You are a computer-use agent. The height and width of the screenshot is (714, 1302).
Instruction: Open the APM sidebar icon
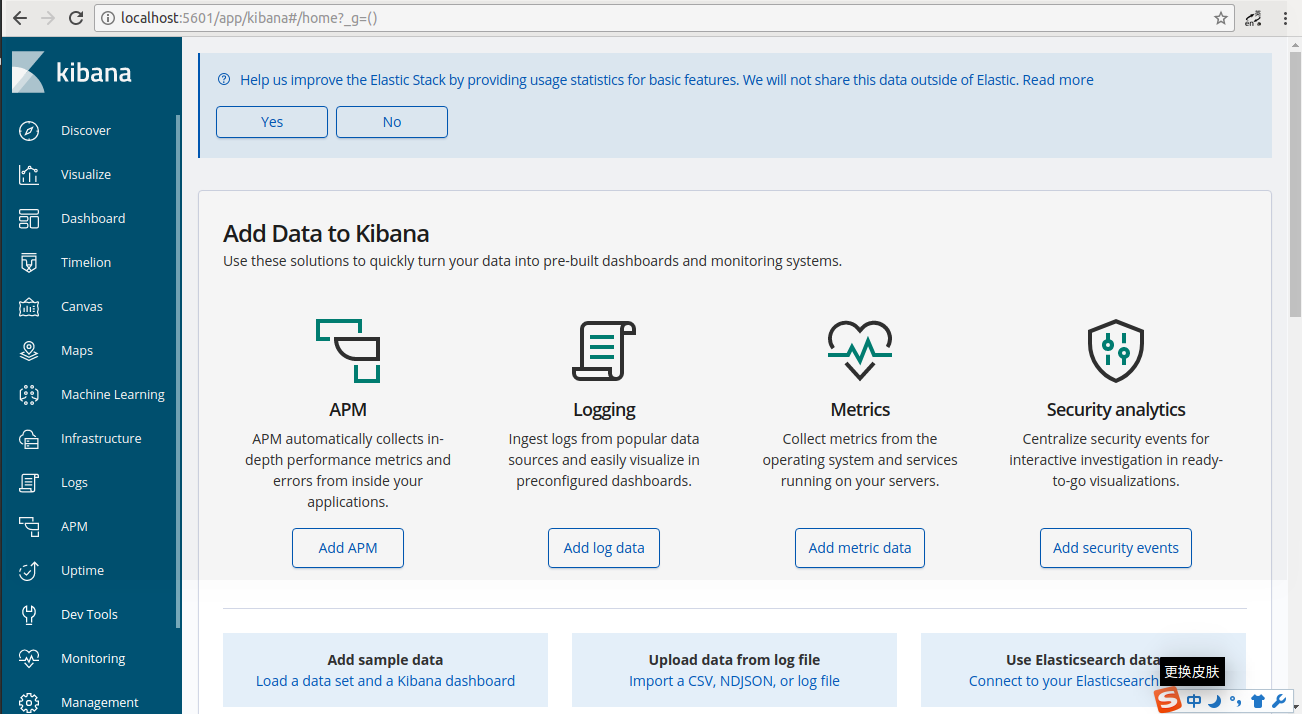(x=29, y=527)
